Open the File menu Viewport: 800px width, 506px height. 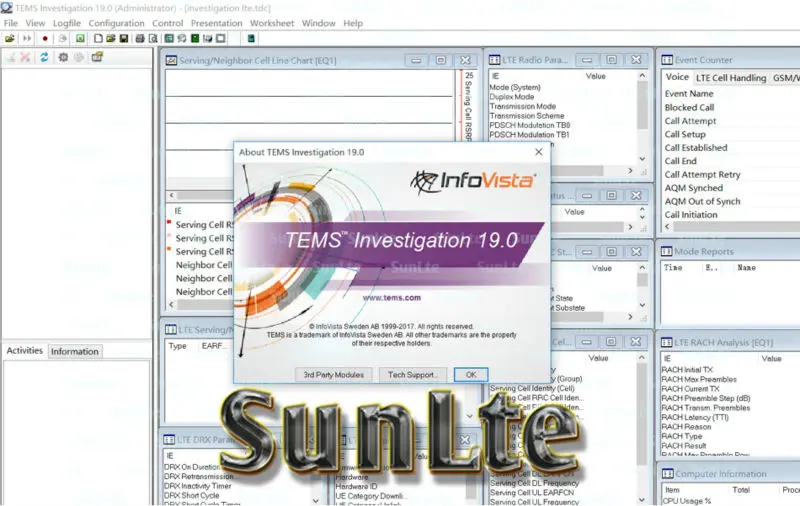(x=11, y=23)
